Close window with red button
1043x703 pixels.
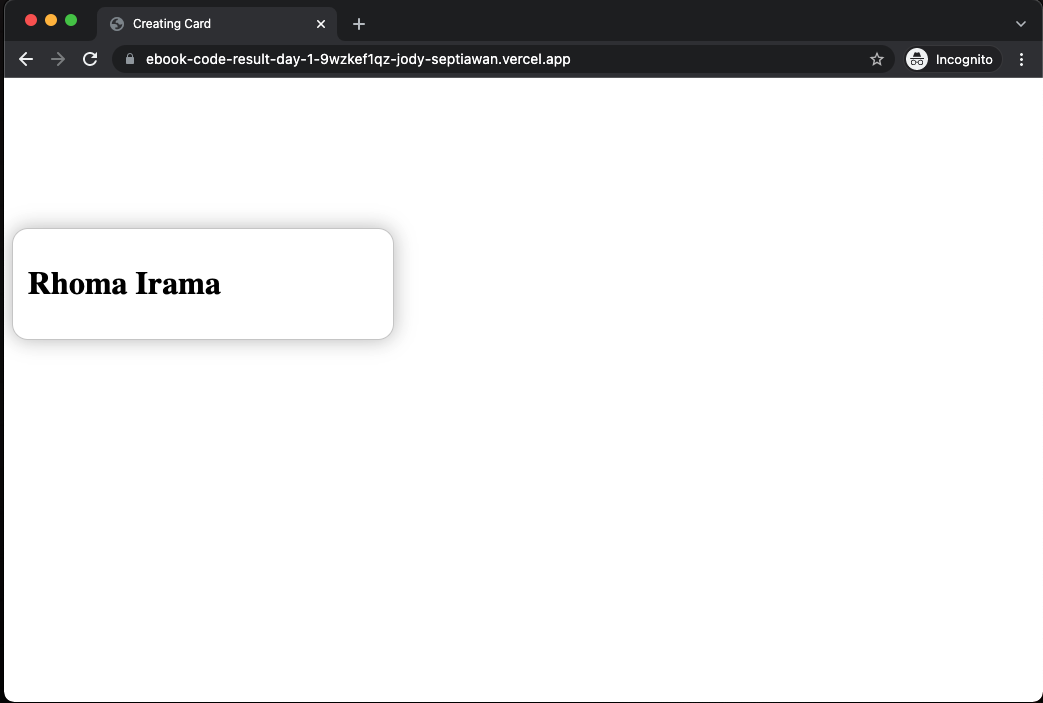[31, 20]
